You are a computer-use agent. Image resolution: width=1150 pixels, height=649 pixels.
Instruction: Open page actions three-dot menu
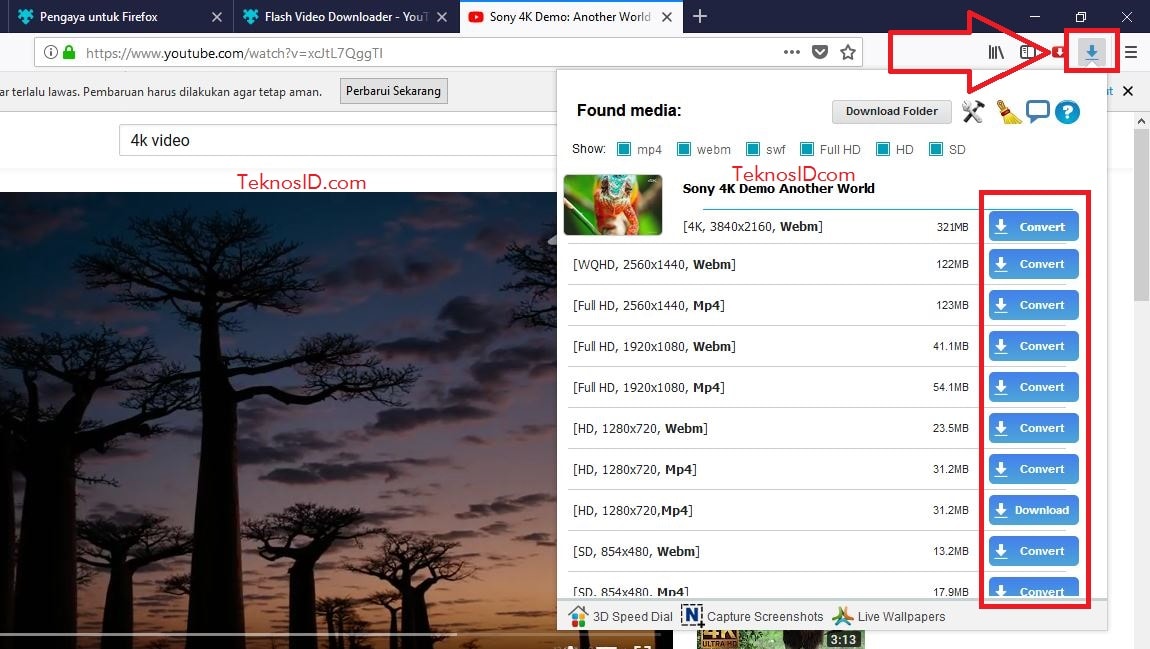(791, 52)
